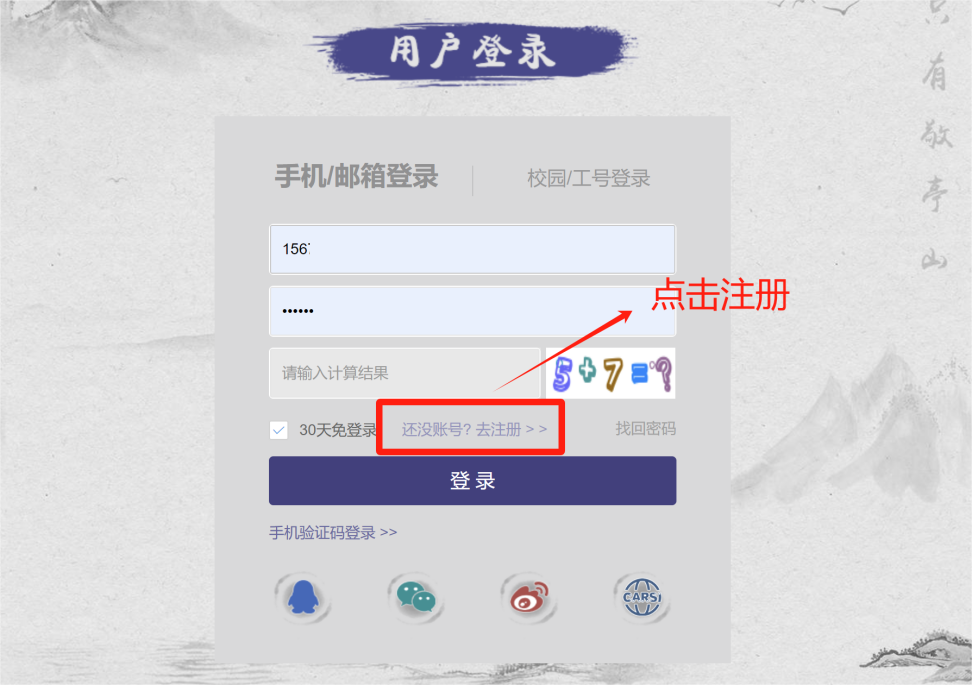Click into the password field
Image resolution: width=972 pixels, height=685 pixels.
tap(472, 311)
